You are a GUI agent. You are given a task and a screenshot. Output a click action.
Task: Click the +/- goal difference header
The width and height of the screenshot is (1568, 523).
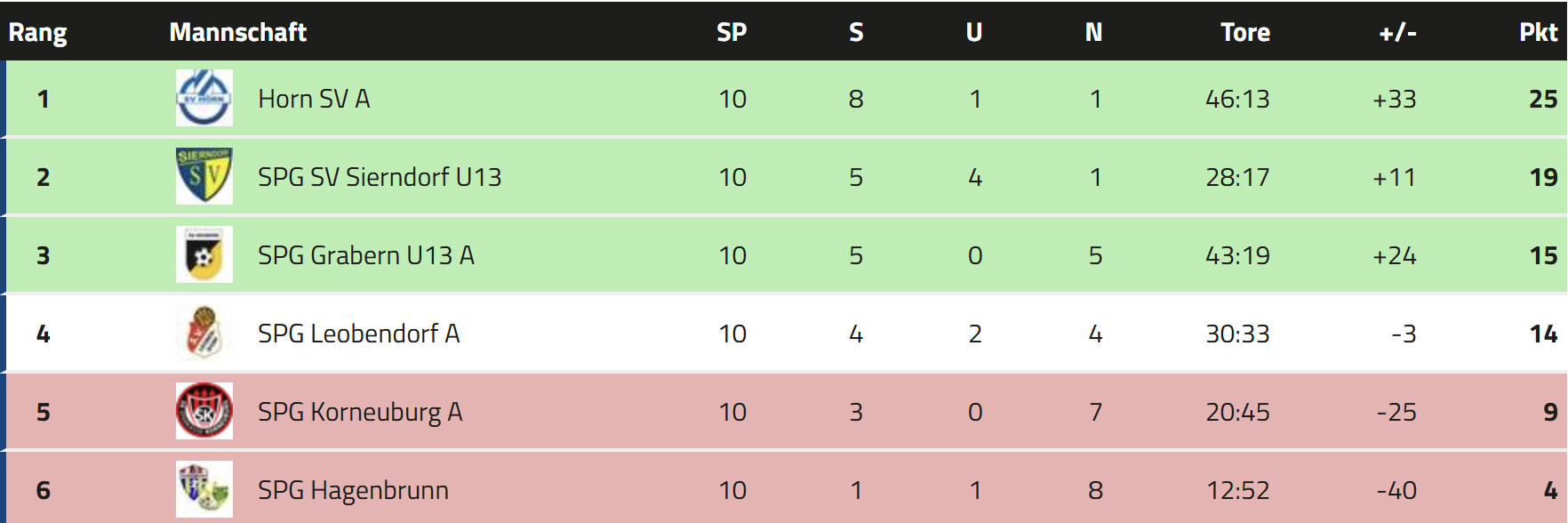1397,33
